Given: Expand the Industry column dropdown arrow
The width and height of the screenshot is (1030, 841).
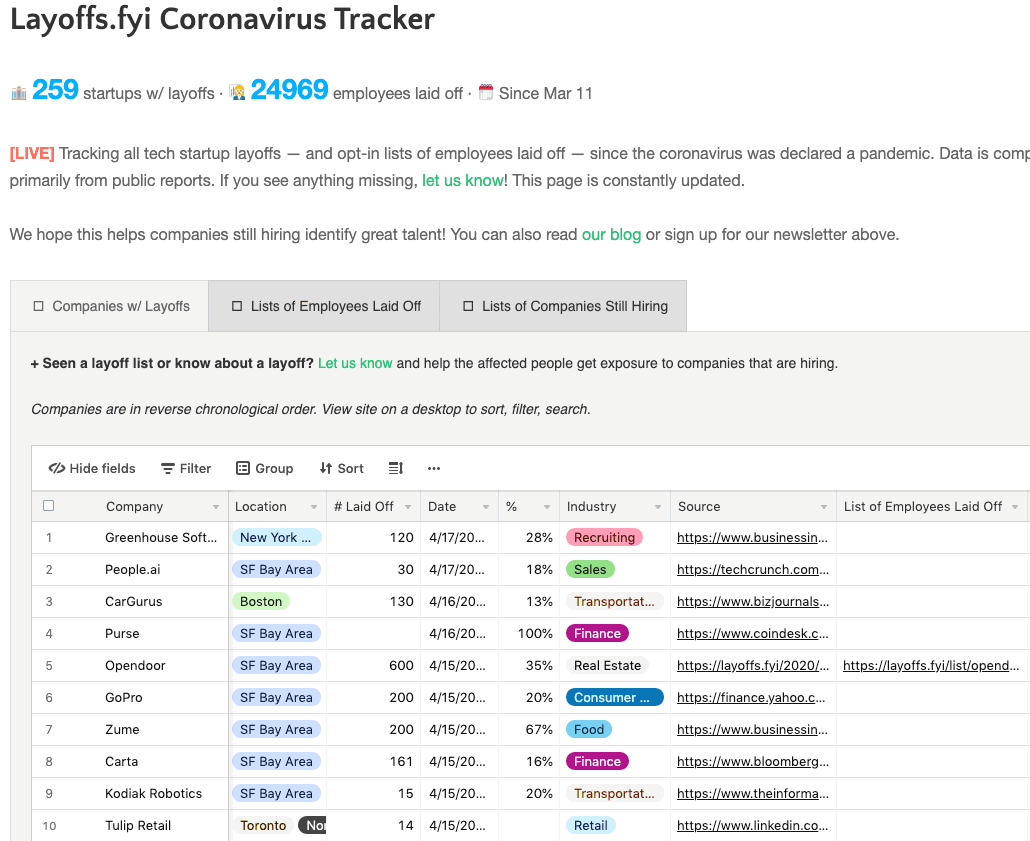Looking at the screenshot, I should [x=658, y=507].
